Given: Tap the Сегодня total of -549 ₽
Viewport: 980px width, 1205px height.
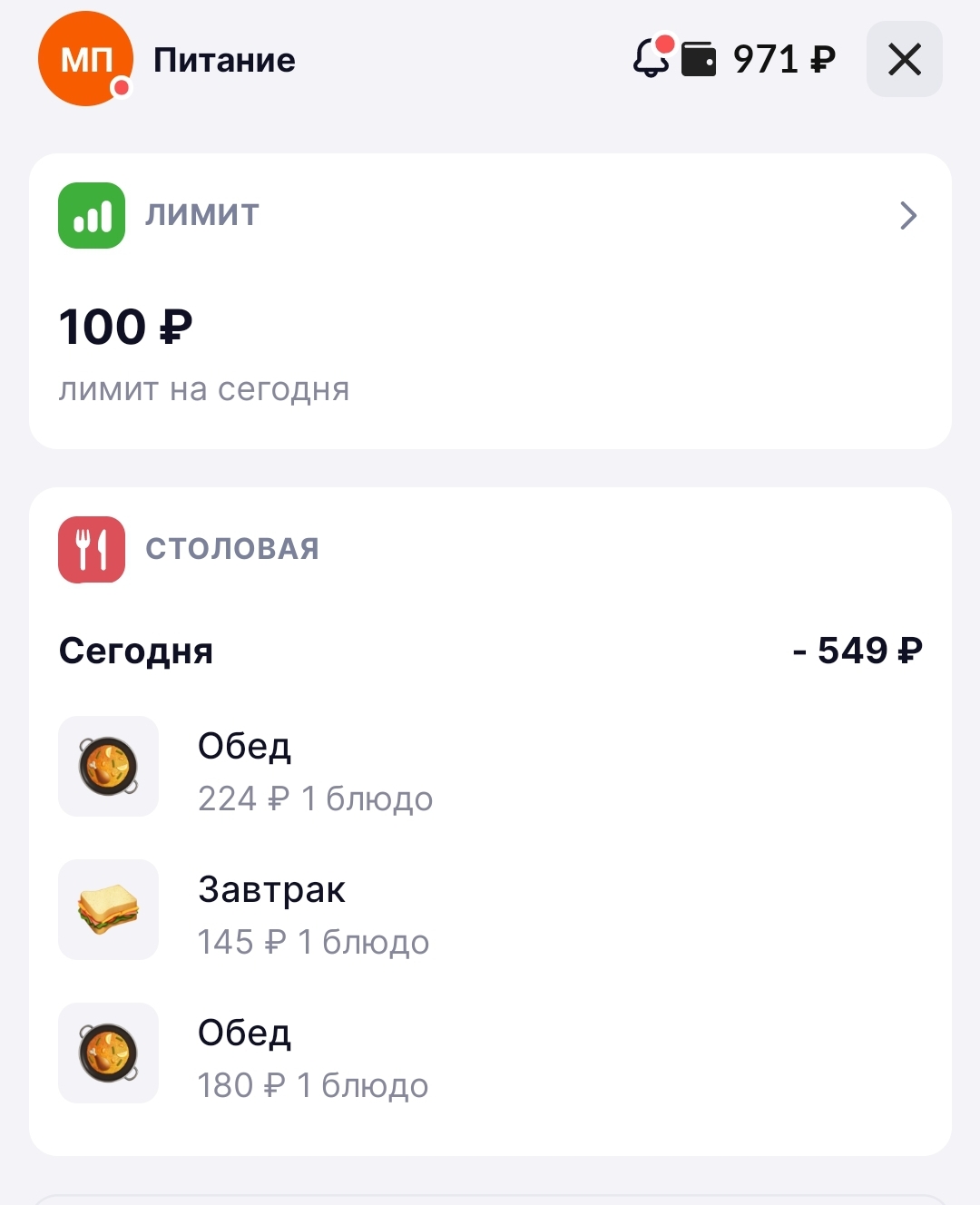Looking at the screenshot, I should (x=857, y=651).
